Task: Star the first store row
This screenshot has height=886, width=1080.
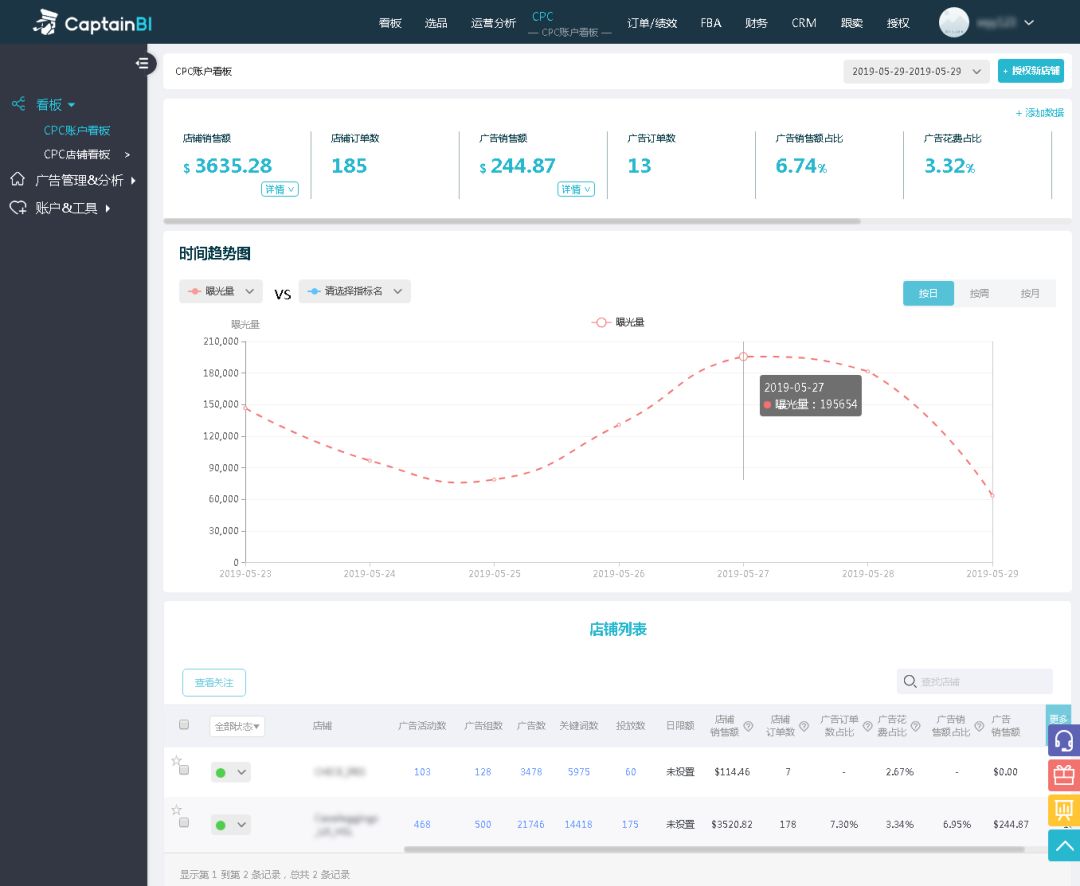Action: coord(177,759)
